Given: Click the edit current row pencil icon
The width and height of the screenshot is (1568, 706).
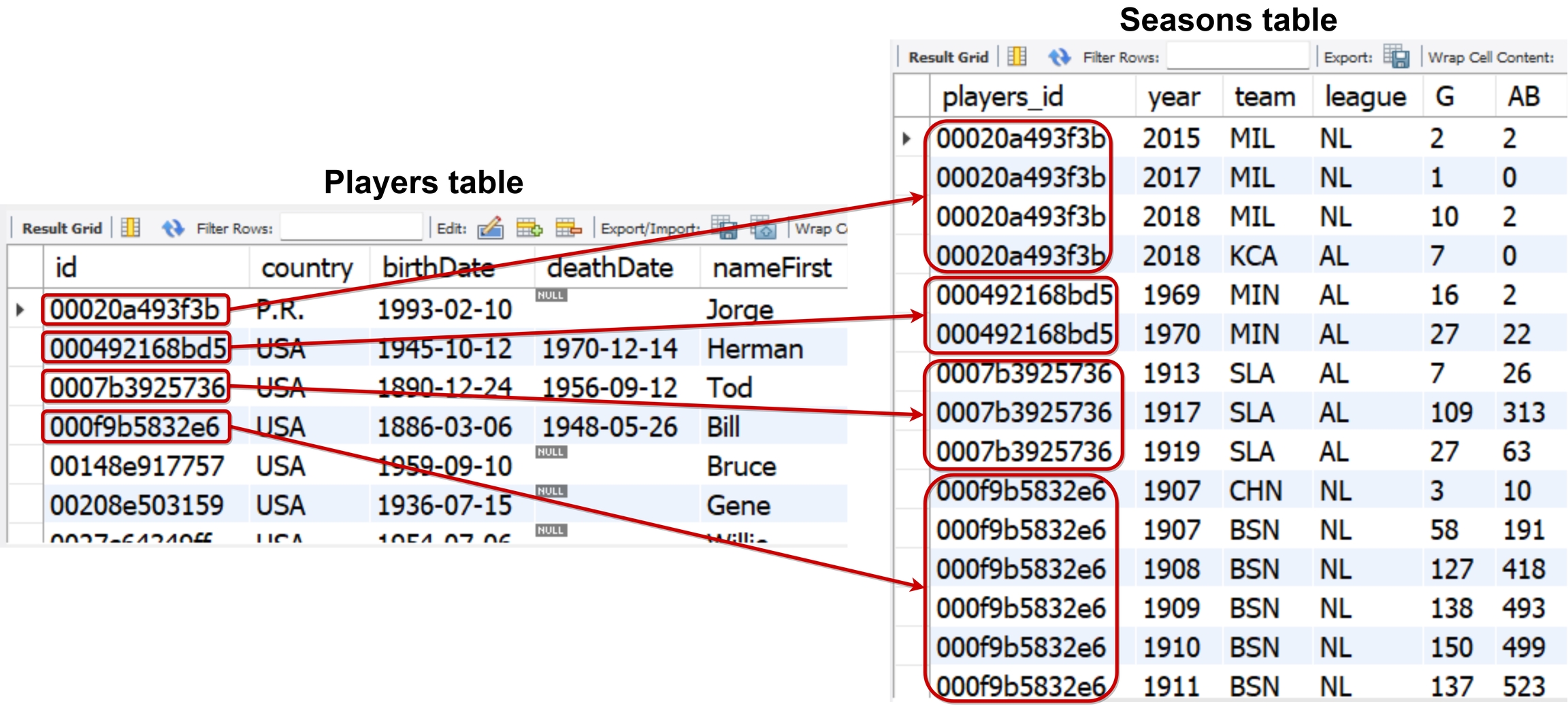Looking at the screenshot, I should 490,228.
